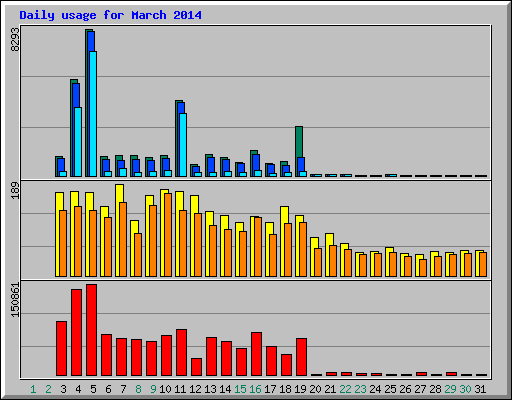Click the orange bar for day 25
The image size is (512, 400).
click(393, 265)
